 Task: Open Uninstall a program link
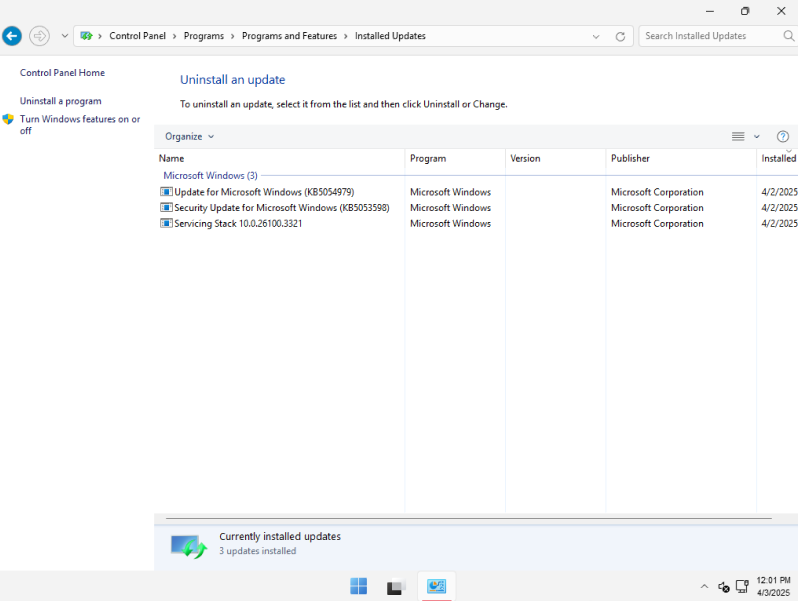pyautogui.click(x=61, y=101)
